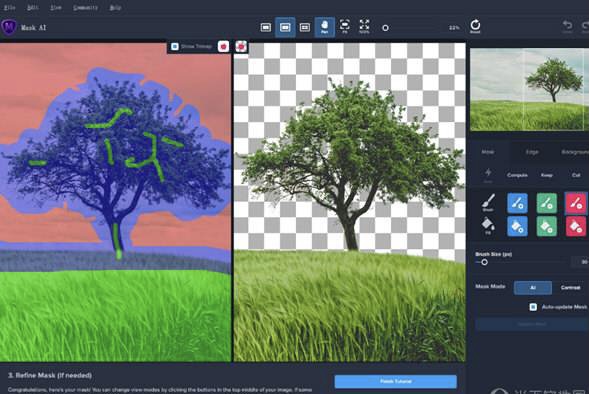Select the solid red mask preview icon

pos(224,46)
